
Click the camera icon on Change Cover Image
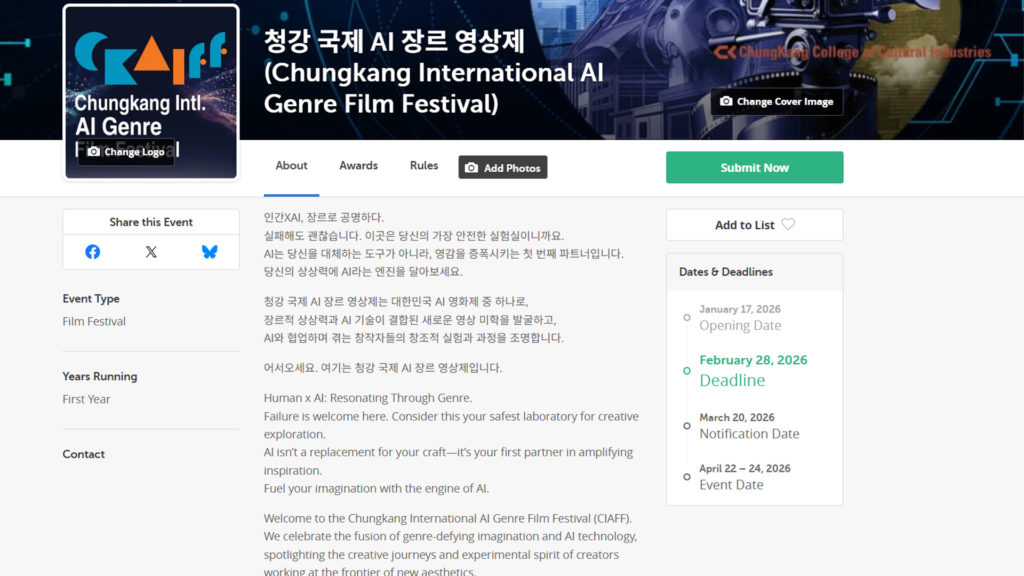(727, 102)
